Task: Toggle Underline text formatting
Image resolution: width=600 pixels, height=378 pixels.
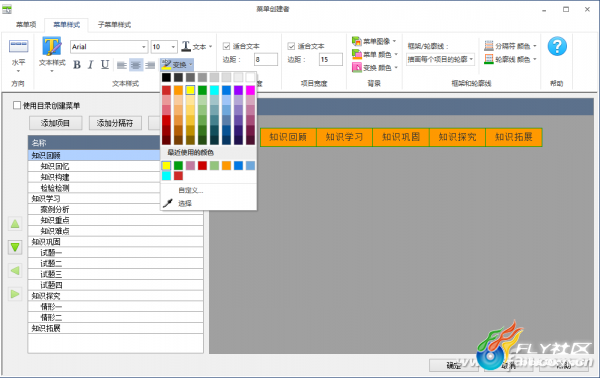Action: click(105, 65)
